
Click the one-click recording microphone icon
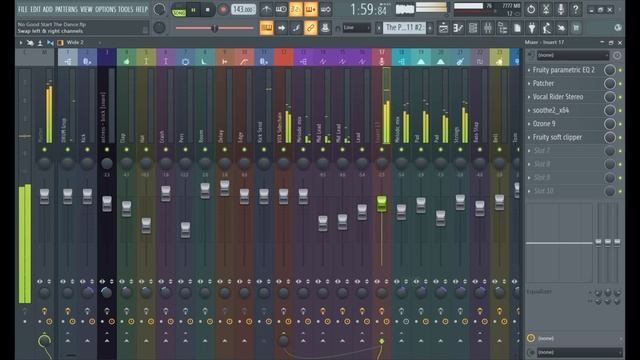click(561, 9)
